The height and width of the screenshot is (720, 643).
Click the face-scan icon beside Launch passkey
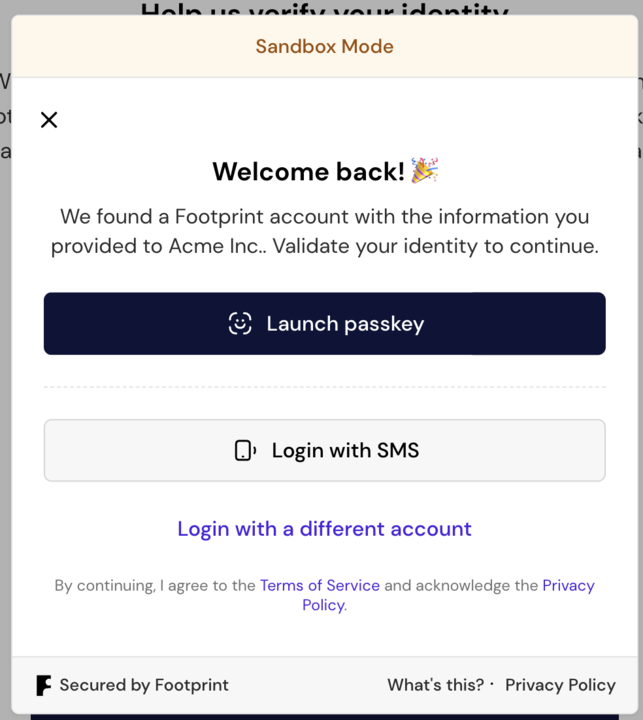pos(240,323)
